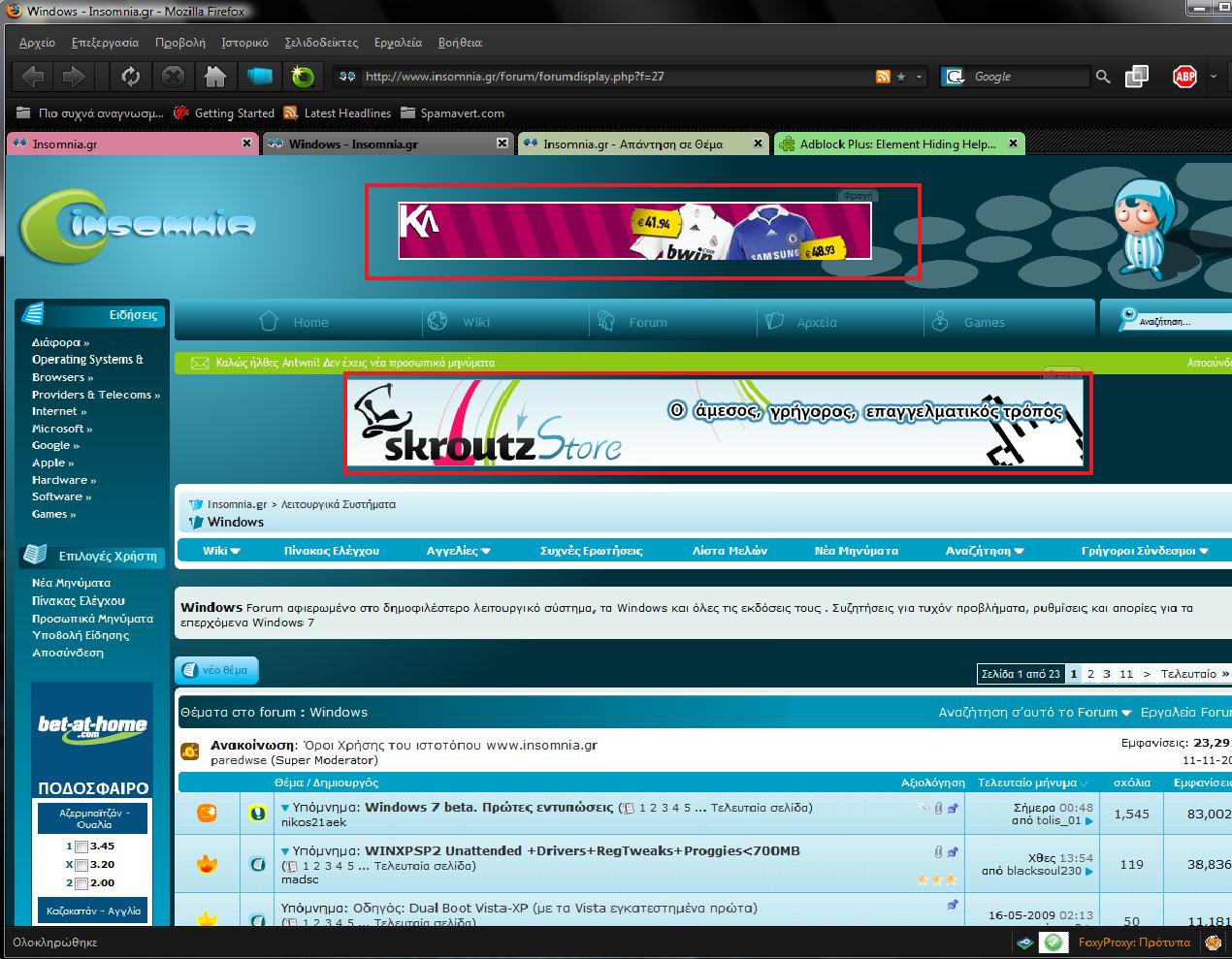This screenshot has width=1232, height=959.
Task: Open the FoxyProxy: Πρότυπα status item
Action: coord(1134,943)
